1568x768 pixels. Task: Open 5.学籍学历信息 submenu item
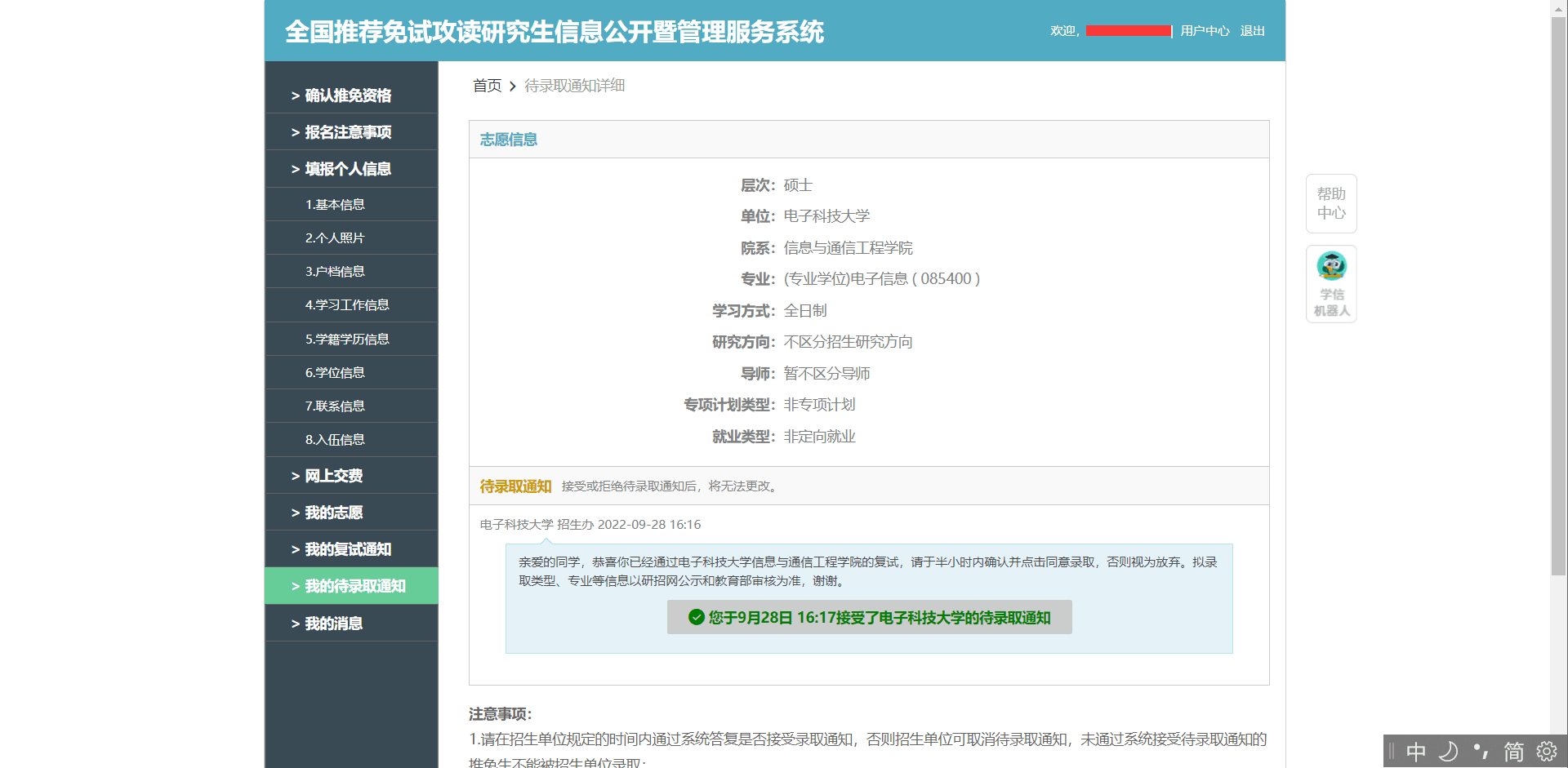[351, 339]
